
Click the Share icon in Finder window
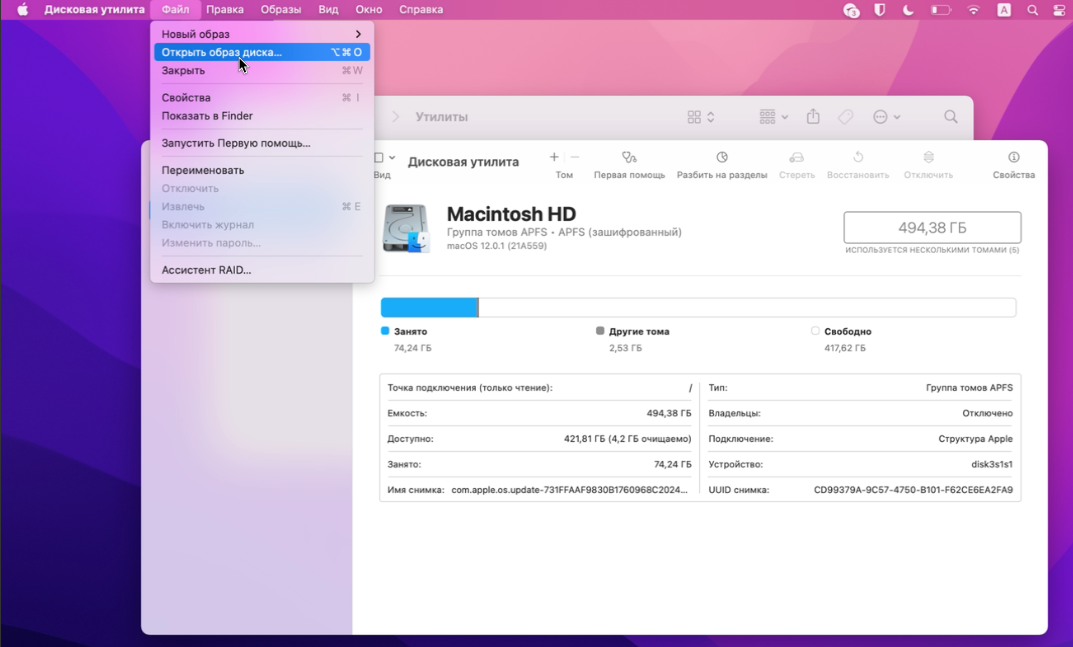pos(812,117)
